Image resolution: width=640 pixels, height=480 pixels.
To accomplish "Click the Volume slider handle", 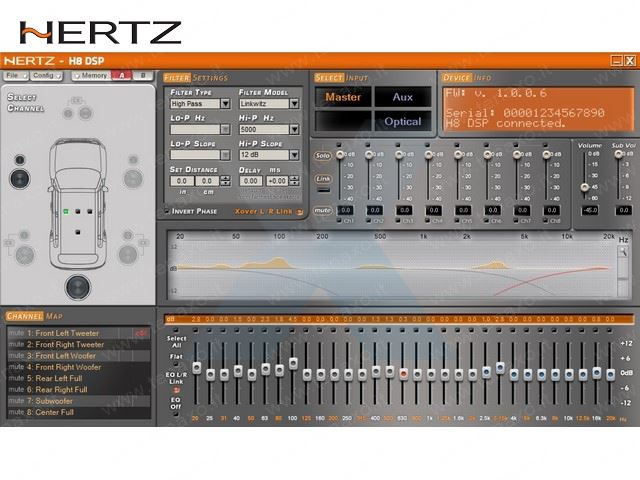I will [x=584, y=187].
